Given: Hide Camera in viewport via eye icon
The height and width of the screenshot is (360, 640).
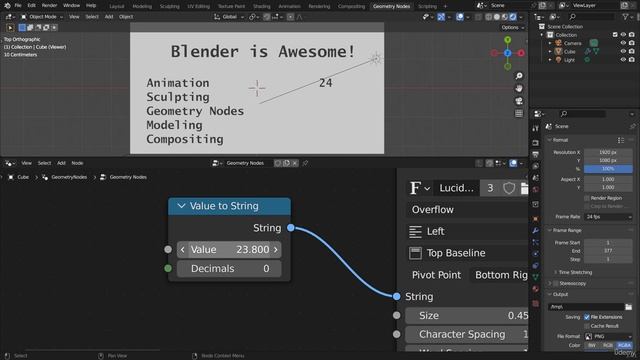Looking at the screenshot, I should click(623, 43).
